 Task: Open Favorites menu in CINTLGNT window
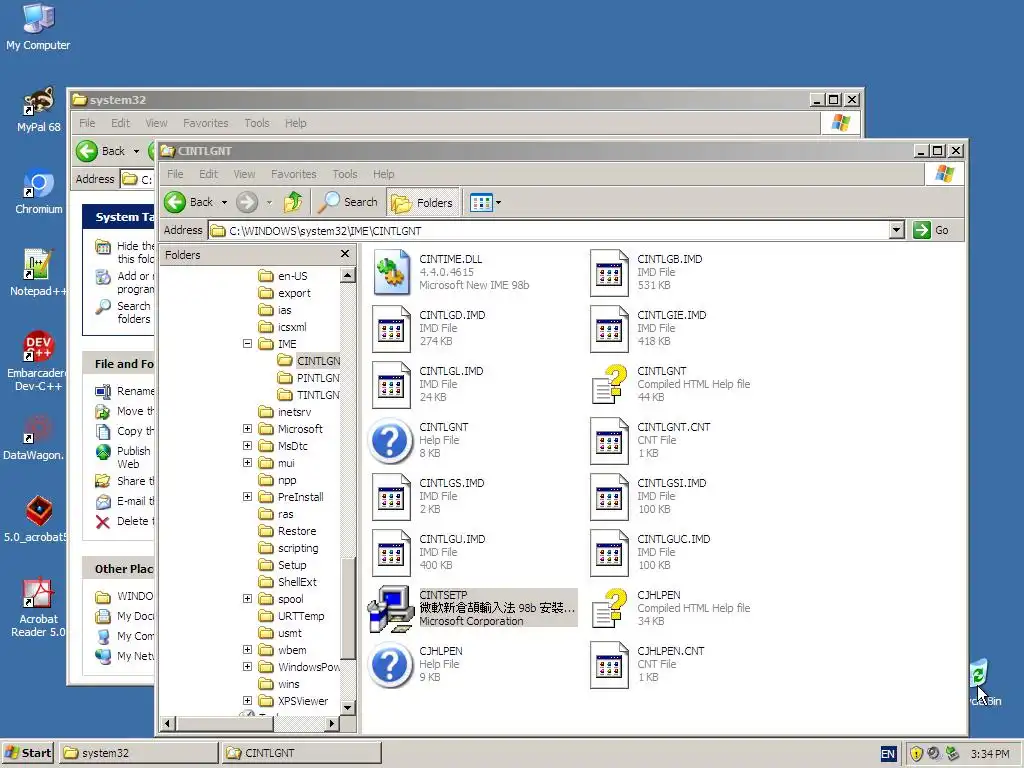(x=294, y=174)
